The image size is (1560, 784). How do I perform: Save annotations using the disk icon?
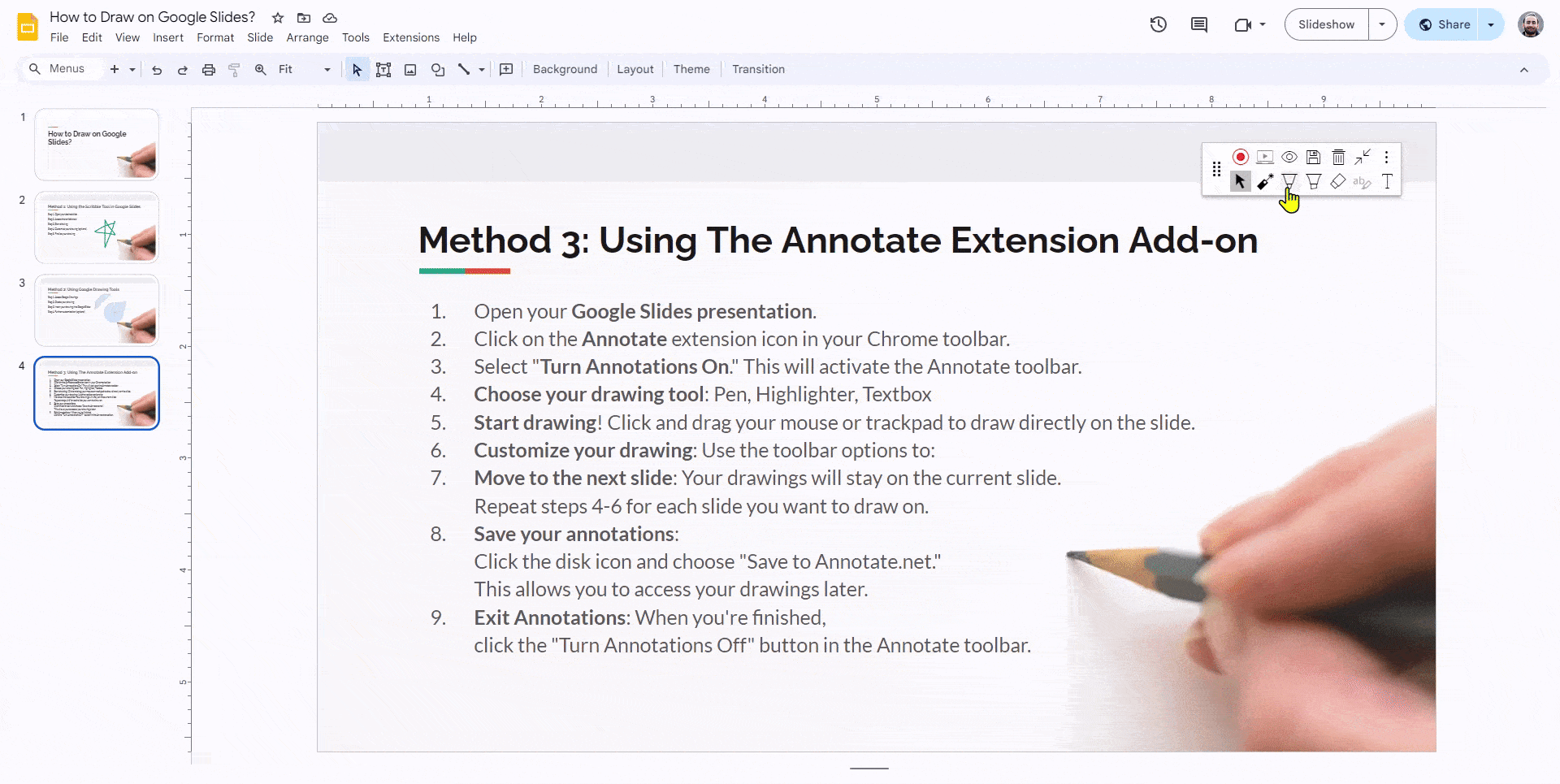(1314, 156)
